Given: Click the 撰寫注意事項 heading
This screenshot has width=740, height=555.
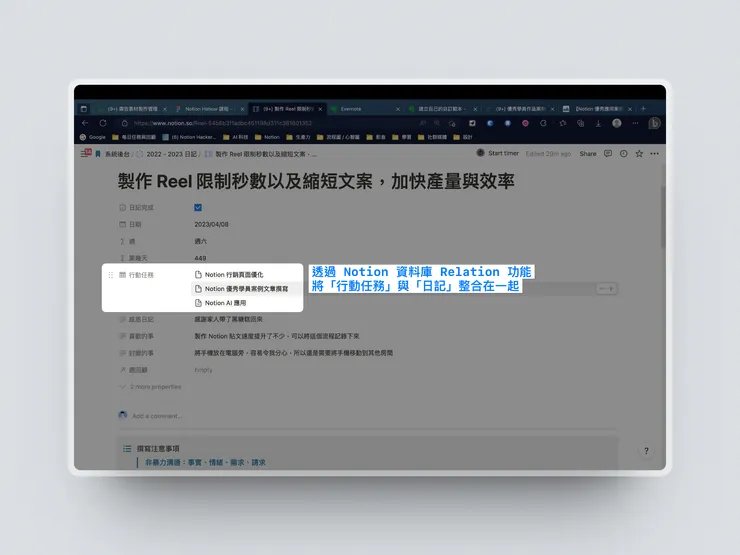Looking at the screenshot, I should point(158,448).
